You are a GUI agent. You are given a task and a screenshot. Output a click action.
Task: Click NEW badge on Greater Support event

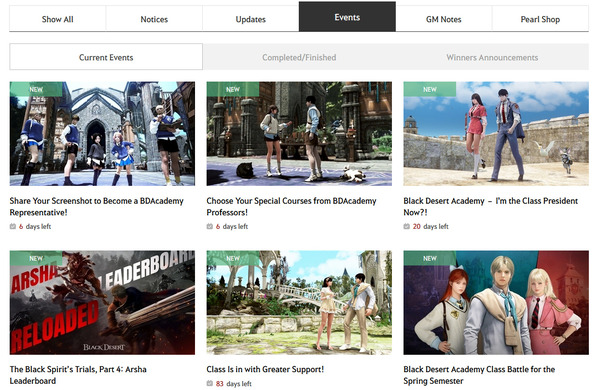pos(233,258)
